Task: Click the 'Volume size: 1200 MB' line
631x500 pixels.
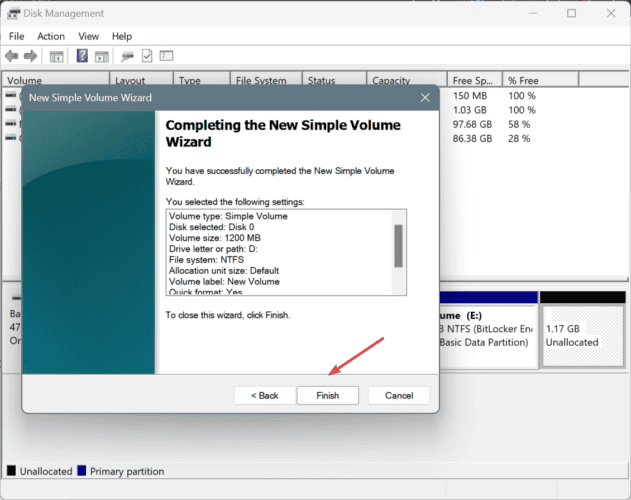Action: click(214, 238)
